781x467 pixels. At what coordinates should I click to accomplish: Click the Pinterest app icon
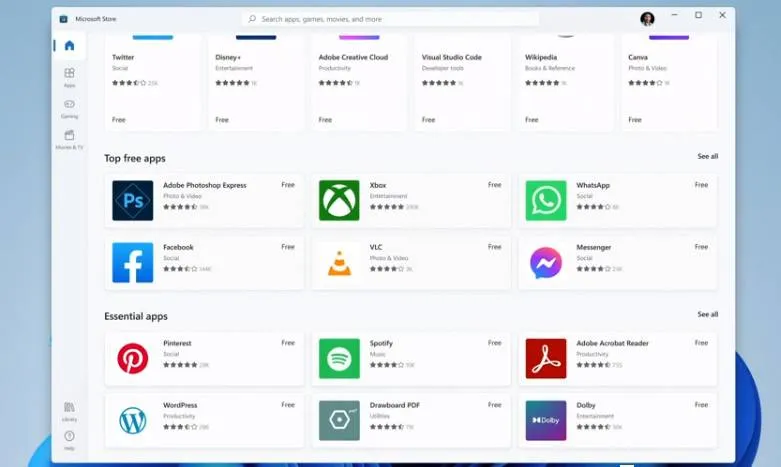(x=132, y=358)
